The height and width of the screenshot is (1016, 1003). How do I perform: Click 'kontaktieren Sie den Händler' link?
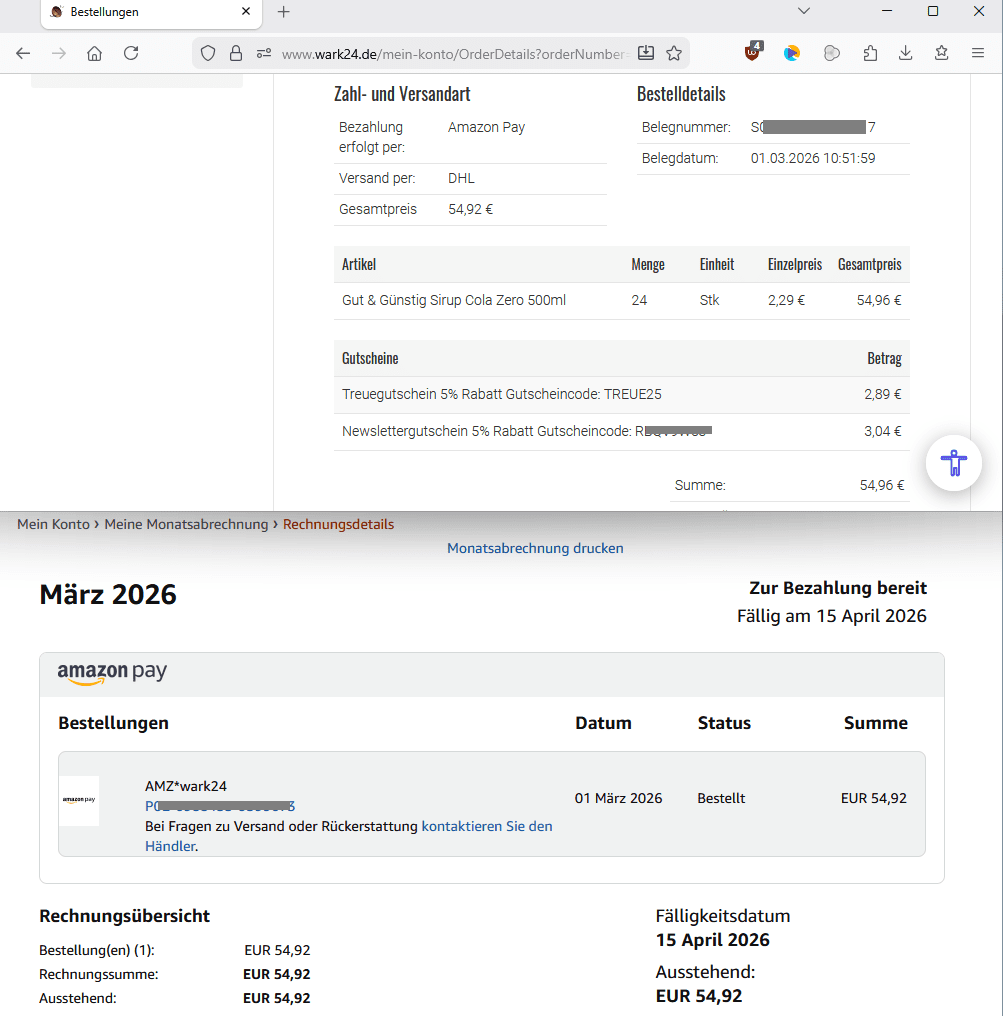pos(487,826)
